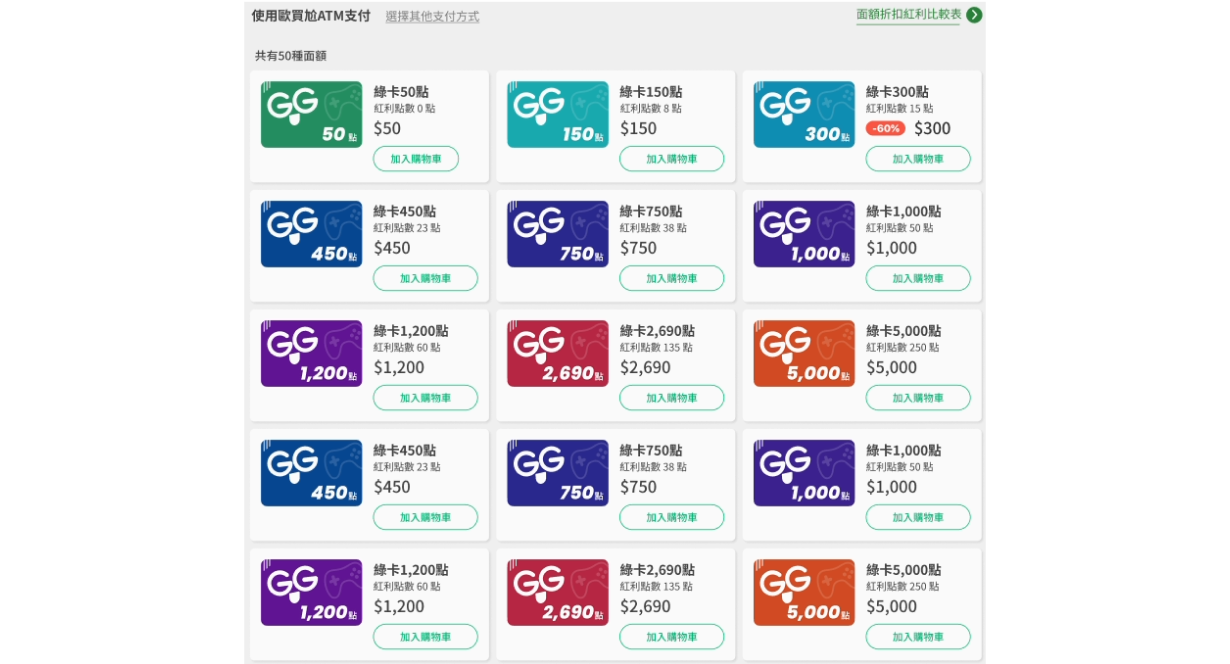Click the red -60% discount badge

[x=886, y=128]
